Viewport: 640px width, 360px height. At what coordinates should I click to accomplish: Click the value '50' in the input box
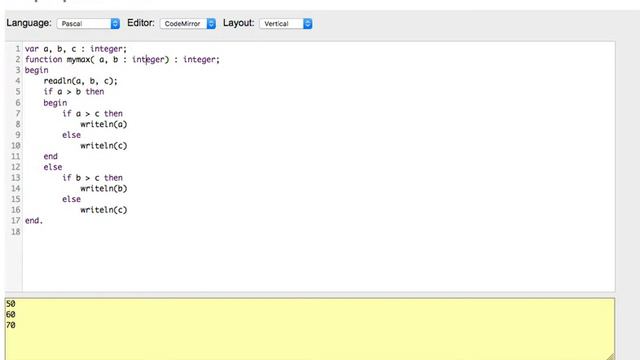pos(11,304)
